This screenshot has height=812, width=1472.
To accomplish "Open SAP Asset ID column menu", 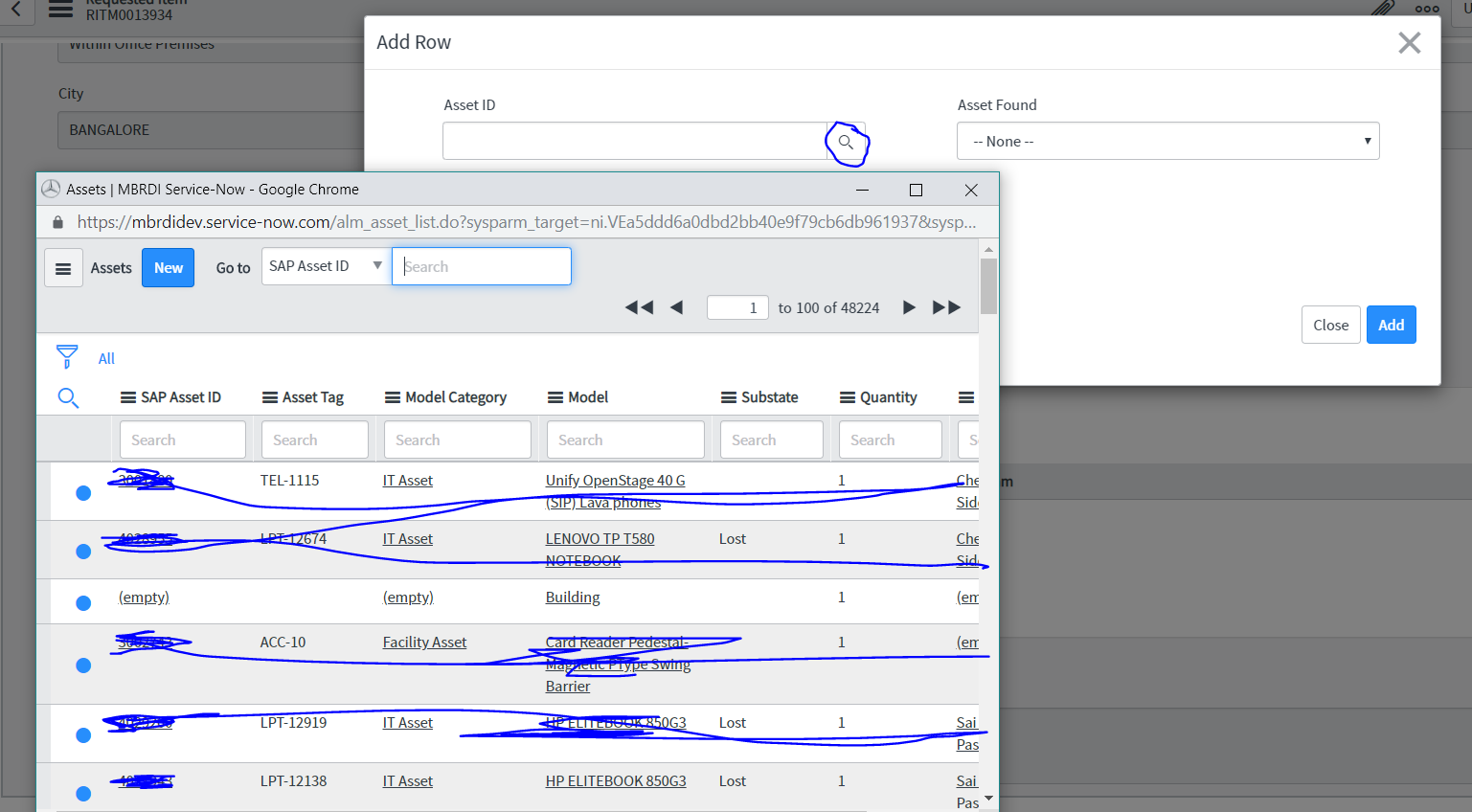I will tap(128, 397).
